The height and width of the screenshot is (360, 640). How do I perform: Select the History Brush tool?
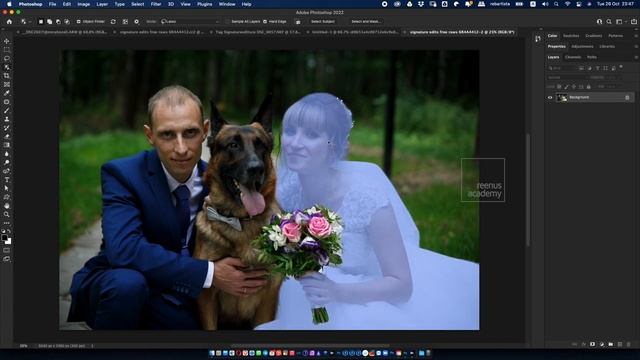7,128
